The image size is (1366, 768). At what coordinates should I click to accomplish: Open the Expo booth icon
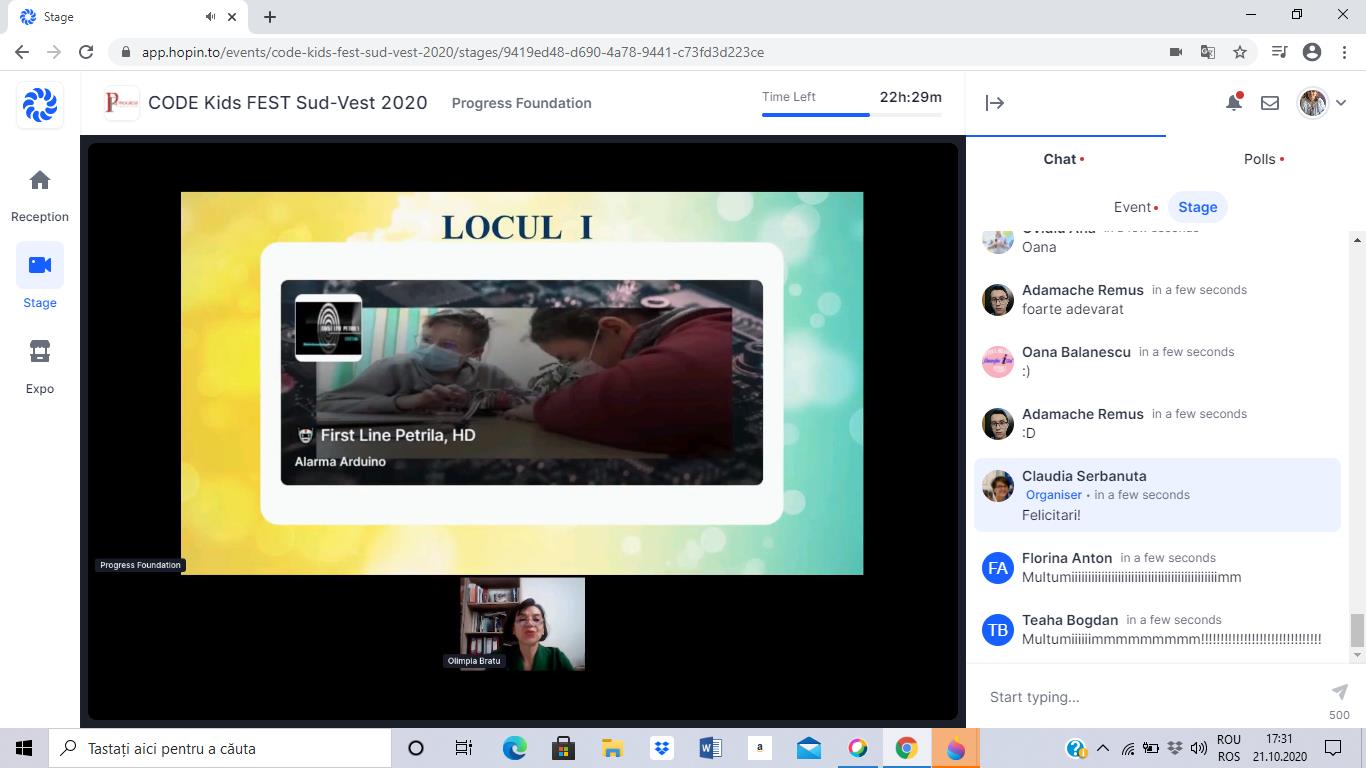coord(40,352)
